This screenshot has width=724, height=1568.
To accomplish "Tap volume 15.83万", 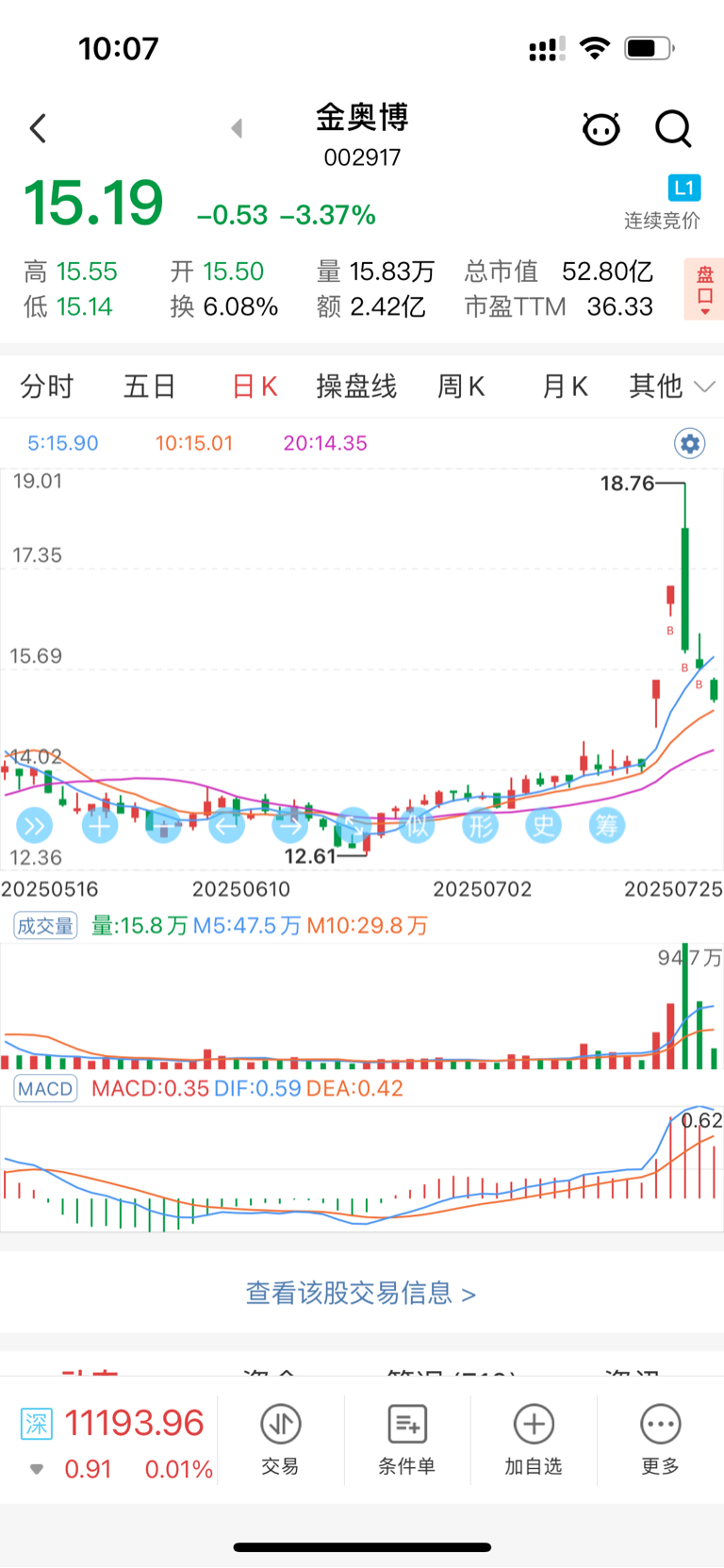I will pyautogui.click(x=392, y=272).
